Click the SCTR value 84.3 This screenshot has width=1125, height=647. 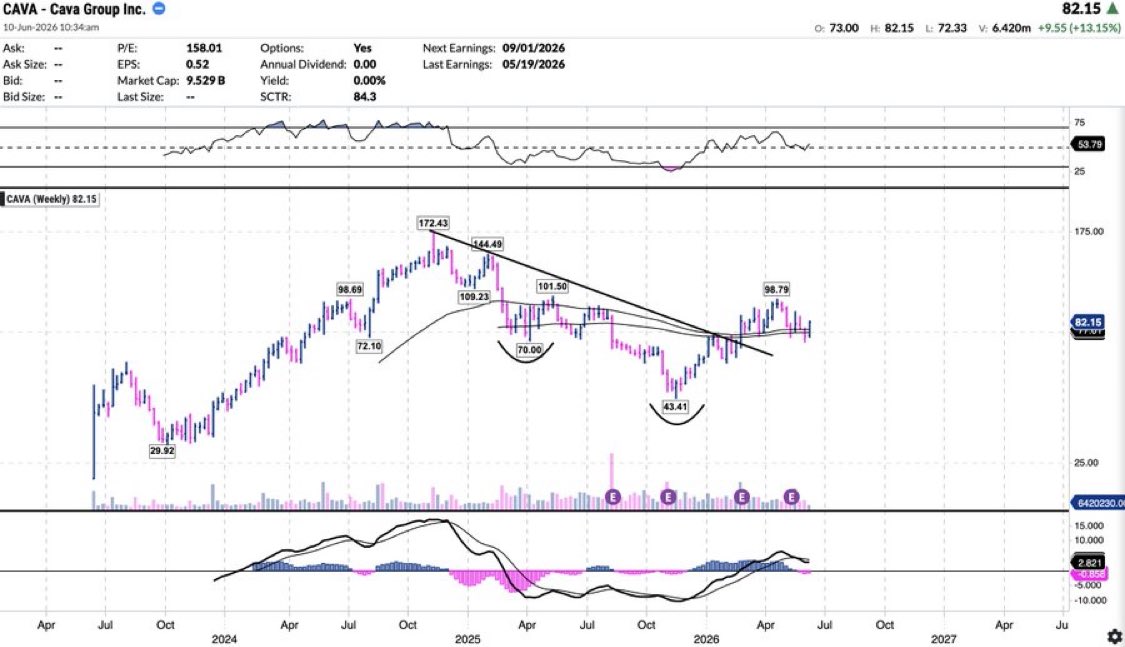pos(364,96)
